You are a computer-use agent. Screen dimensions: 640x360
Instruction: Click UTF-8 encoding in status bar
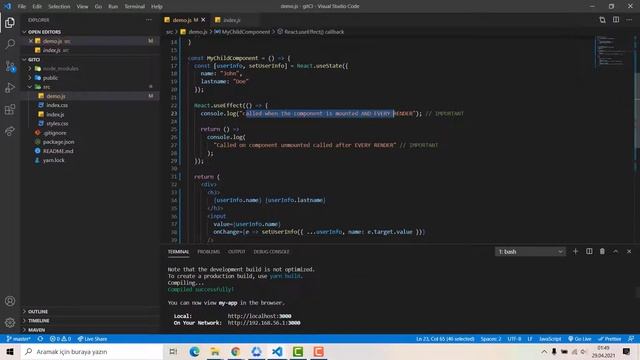pyautogui.click(x=514, y=339)
